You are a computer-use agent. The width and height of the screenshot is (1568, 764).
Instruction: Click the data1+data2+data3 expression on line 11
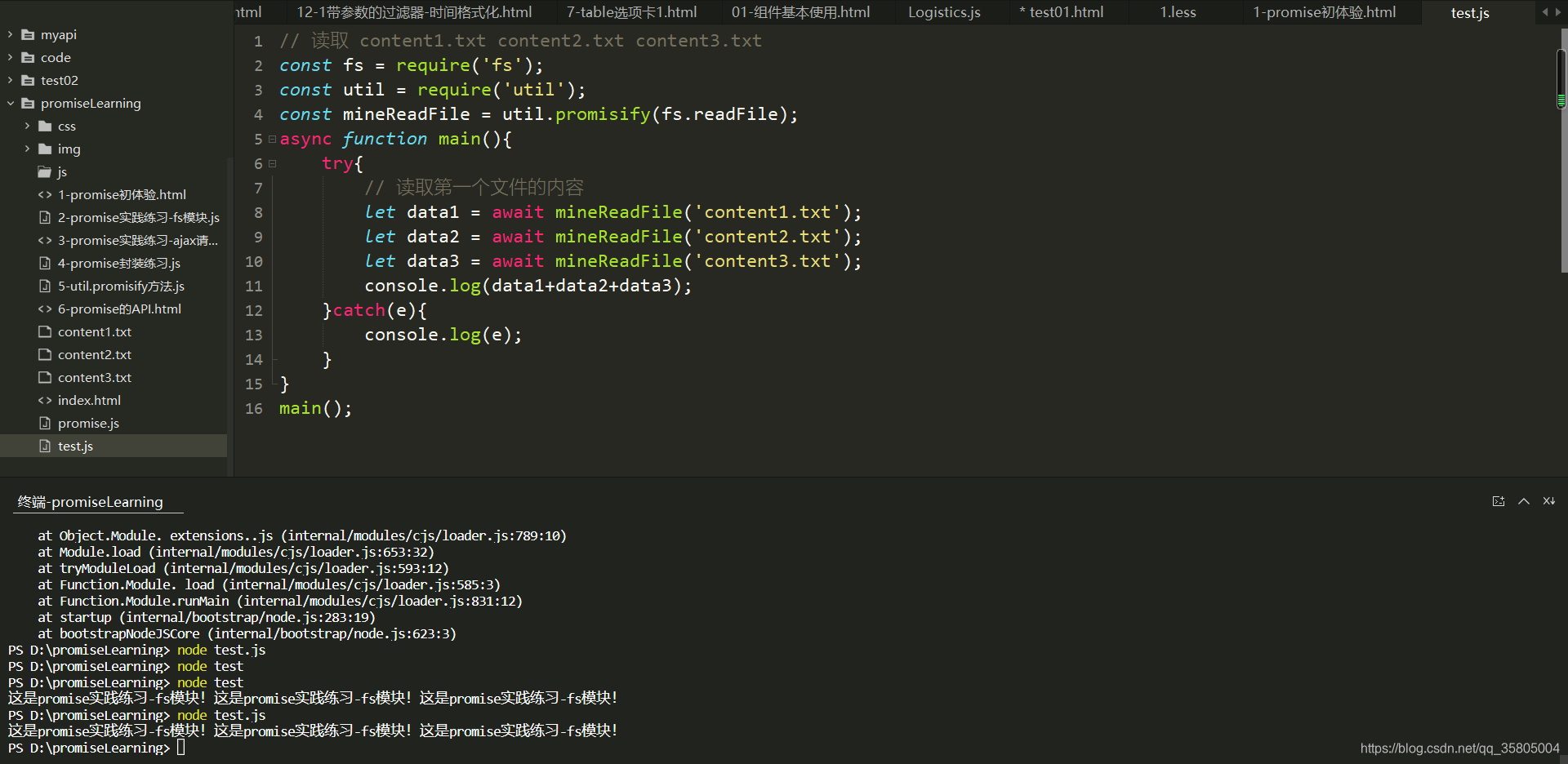pos(582,286)
